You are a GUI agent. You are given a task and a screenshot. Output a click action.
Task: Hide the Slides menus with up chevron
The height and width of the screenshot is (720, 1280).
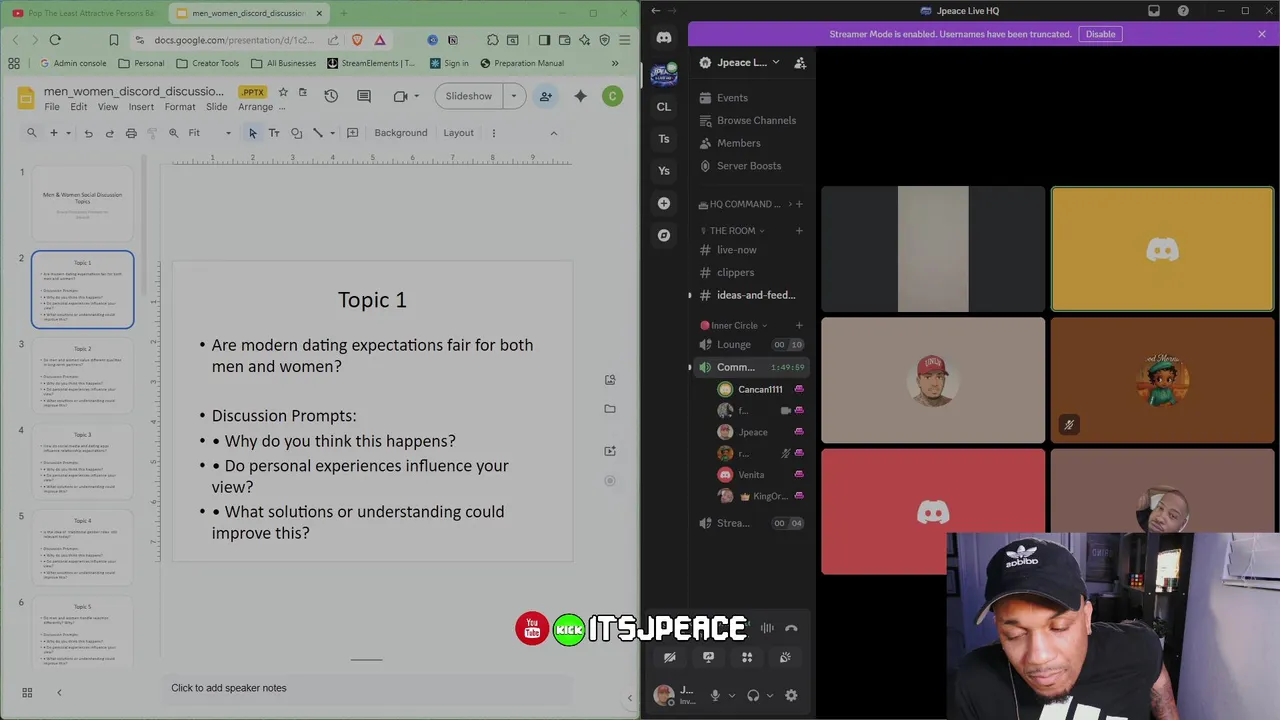click(x=553, y=133)
